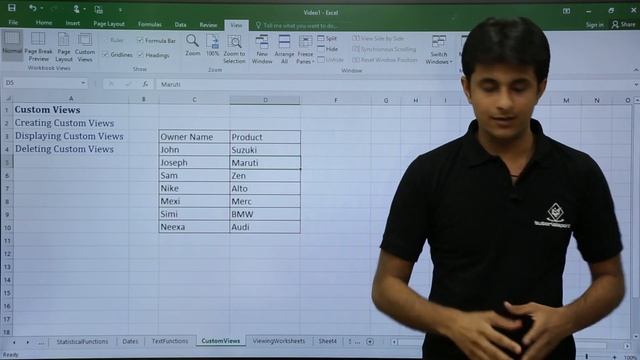Click Synchronous Scrolling
This screenshot has height=360, width=640.
coord(384,49)
